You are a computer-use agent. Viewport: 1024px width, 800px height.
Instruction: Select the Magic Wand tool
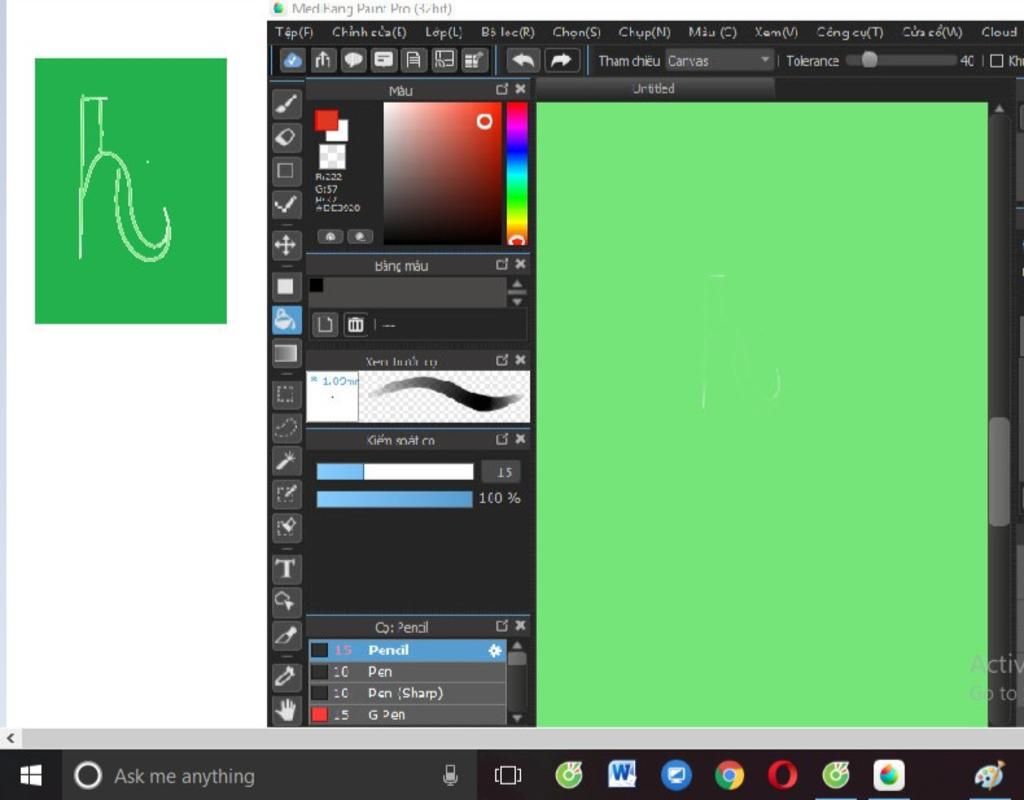pyautogui.click(x=286, y=461)
